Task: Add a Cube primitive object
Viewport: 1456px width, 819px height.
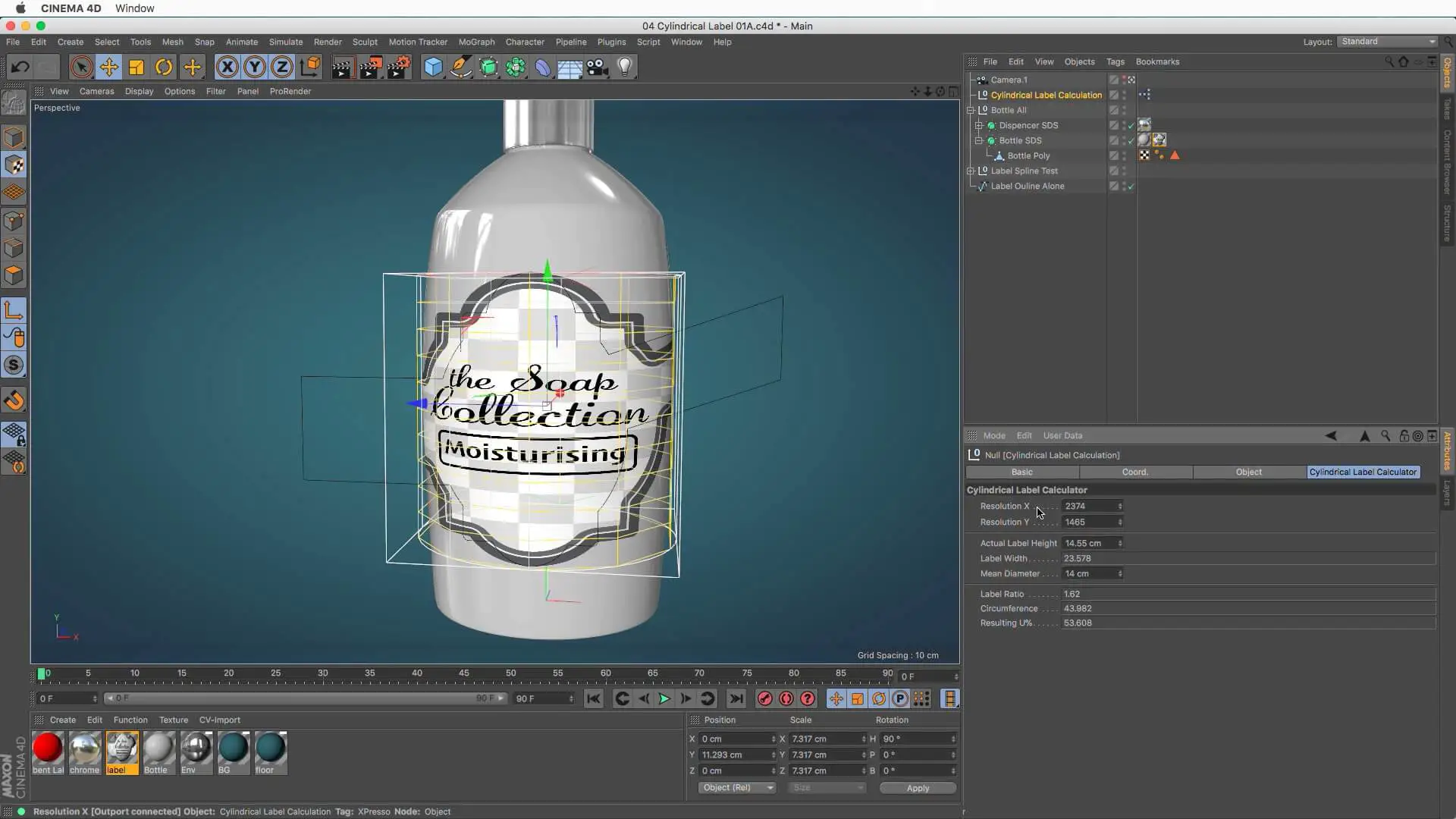Action: [x=433, y=67]
